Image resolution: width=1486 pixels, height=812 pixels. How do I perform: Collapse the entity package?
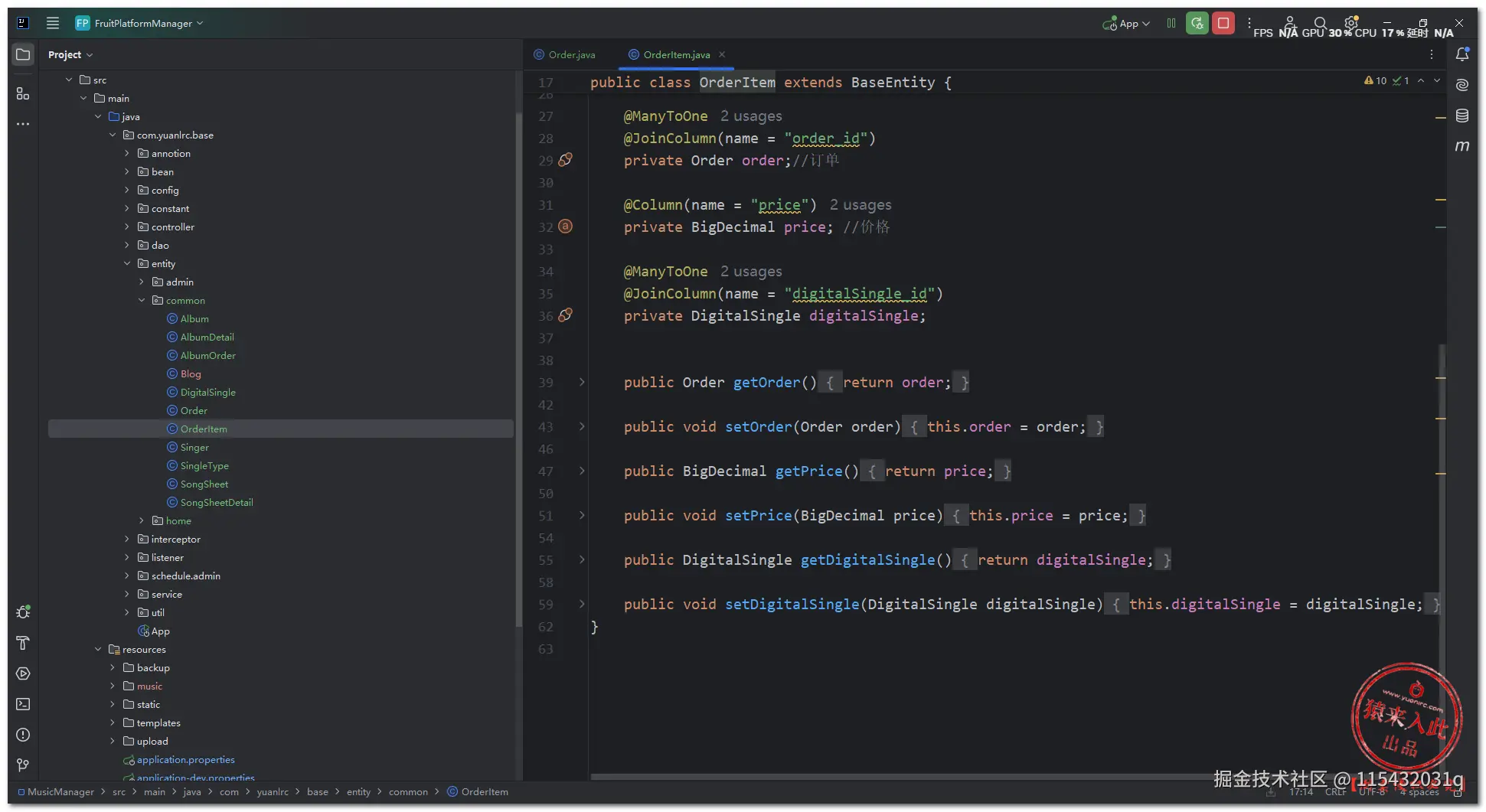coord(127,263)
